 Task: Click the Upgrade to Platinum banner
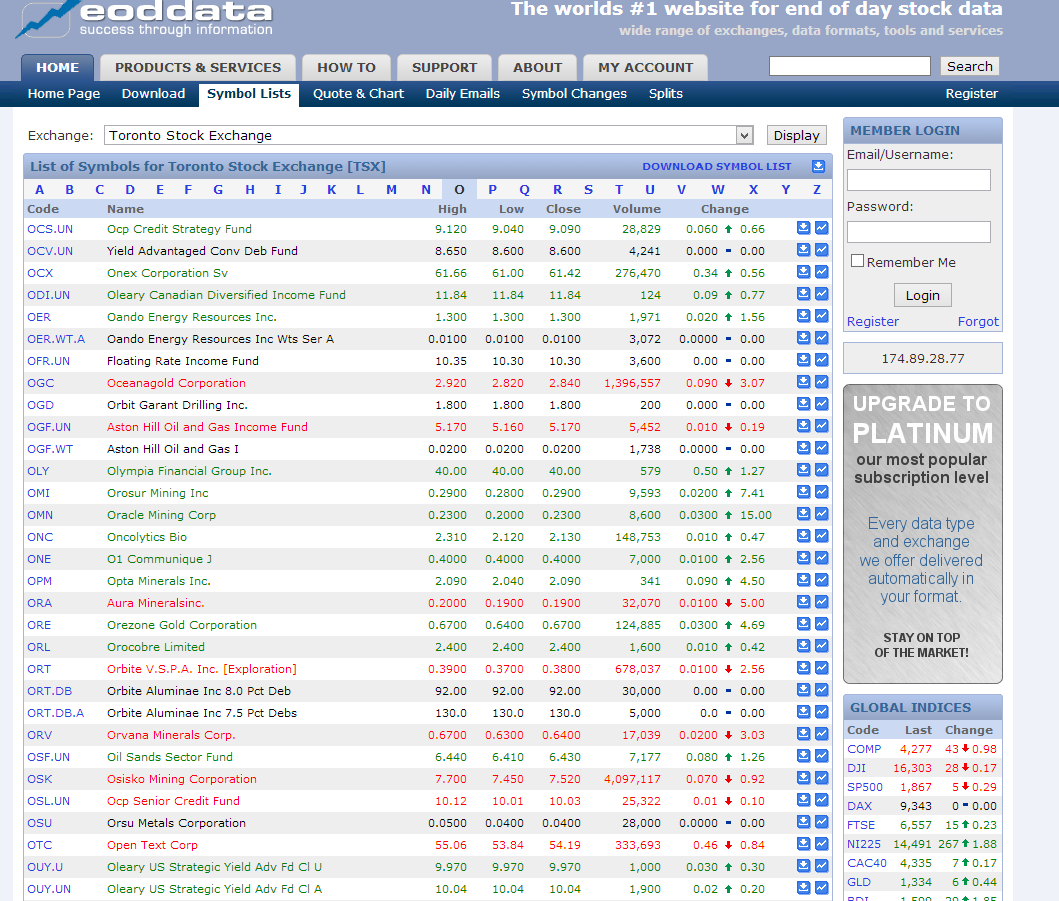(x=923, y=534)
